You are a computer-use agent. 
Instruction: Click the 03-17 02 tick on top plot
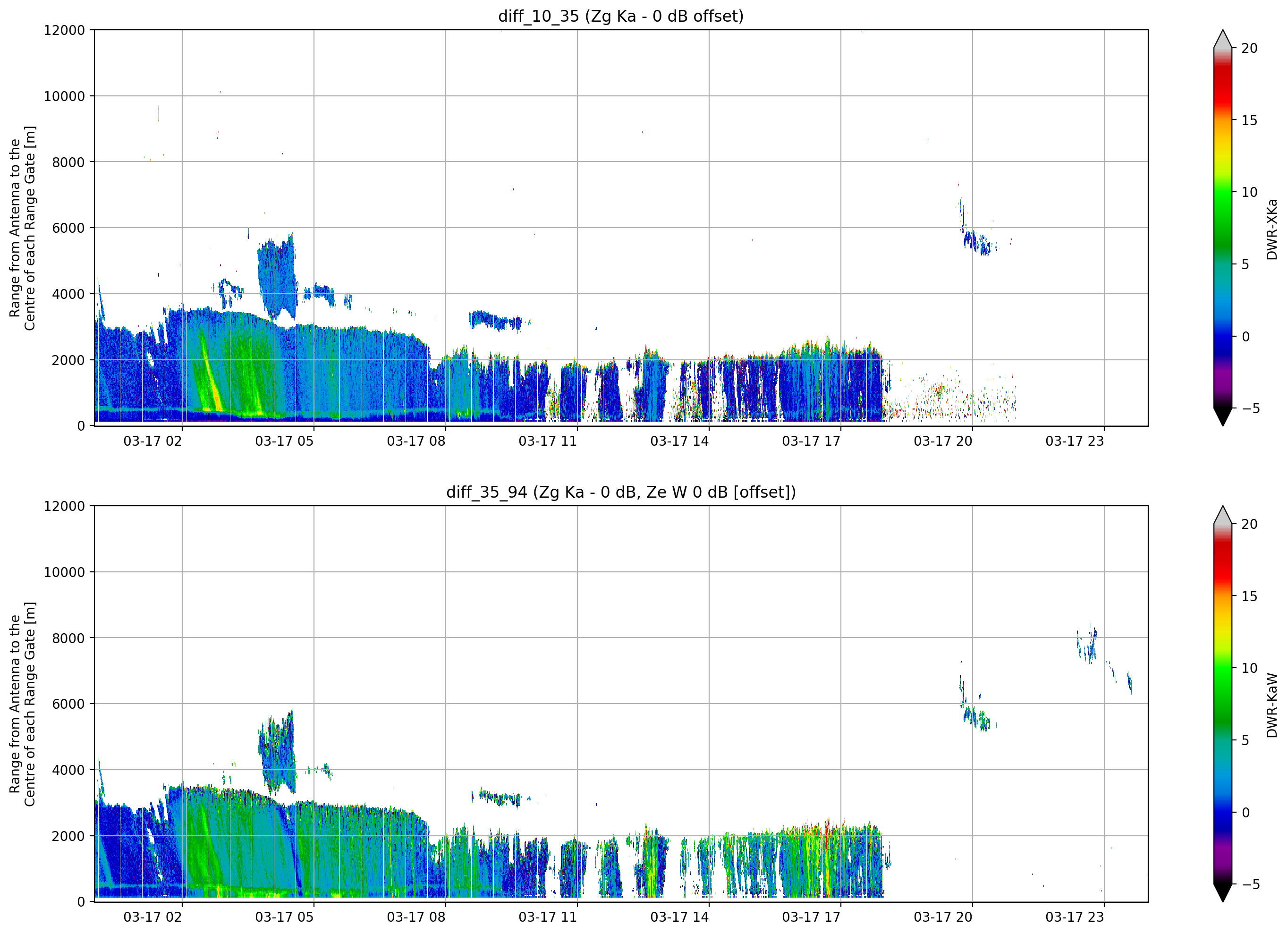[x=153, y=441]
